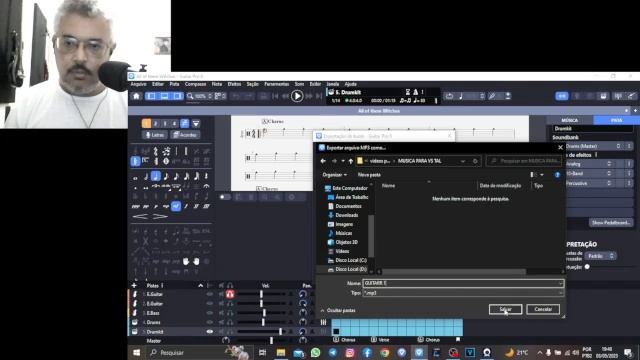The width and height of the screenshot is (640, 360).
Task: Open File Explorer from the taskbar
Action: (281, 352)
